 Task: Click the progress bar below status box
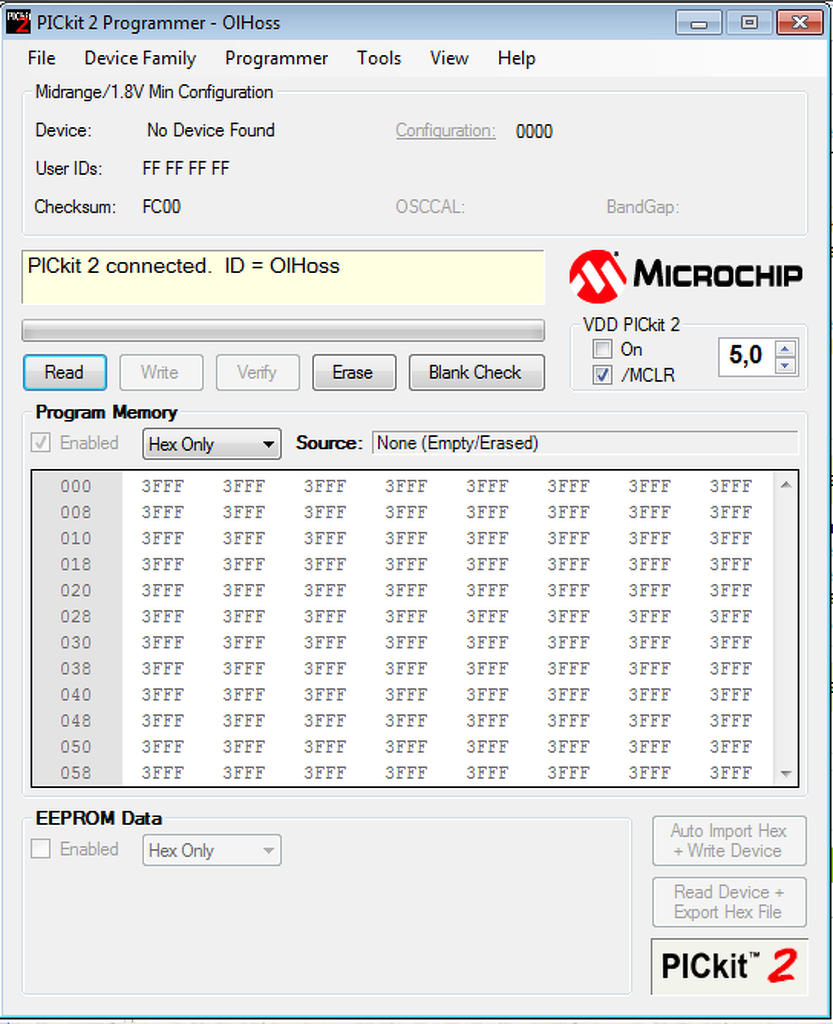[x=283, y=330]
